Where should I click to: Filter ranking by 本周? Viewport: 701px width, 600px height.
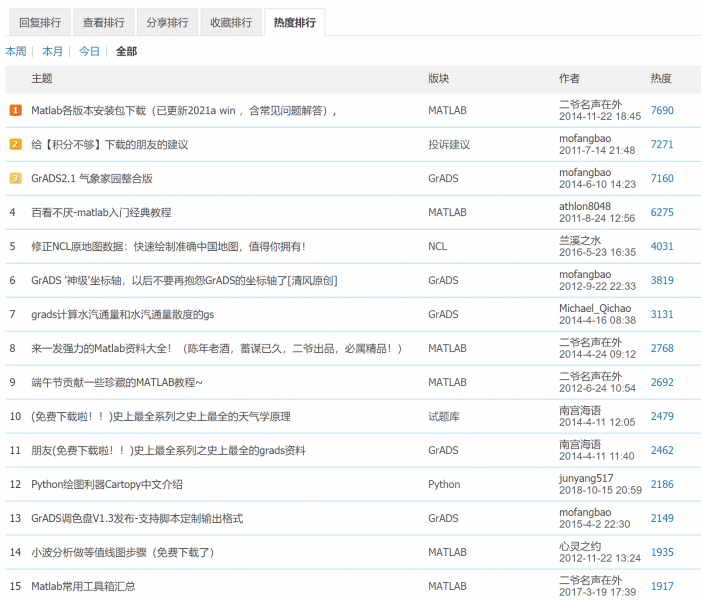[x=16, y=51]
